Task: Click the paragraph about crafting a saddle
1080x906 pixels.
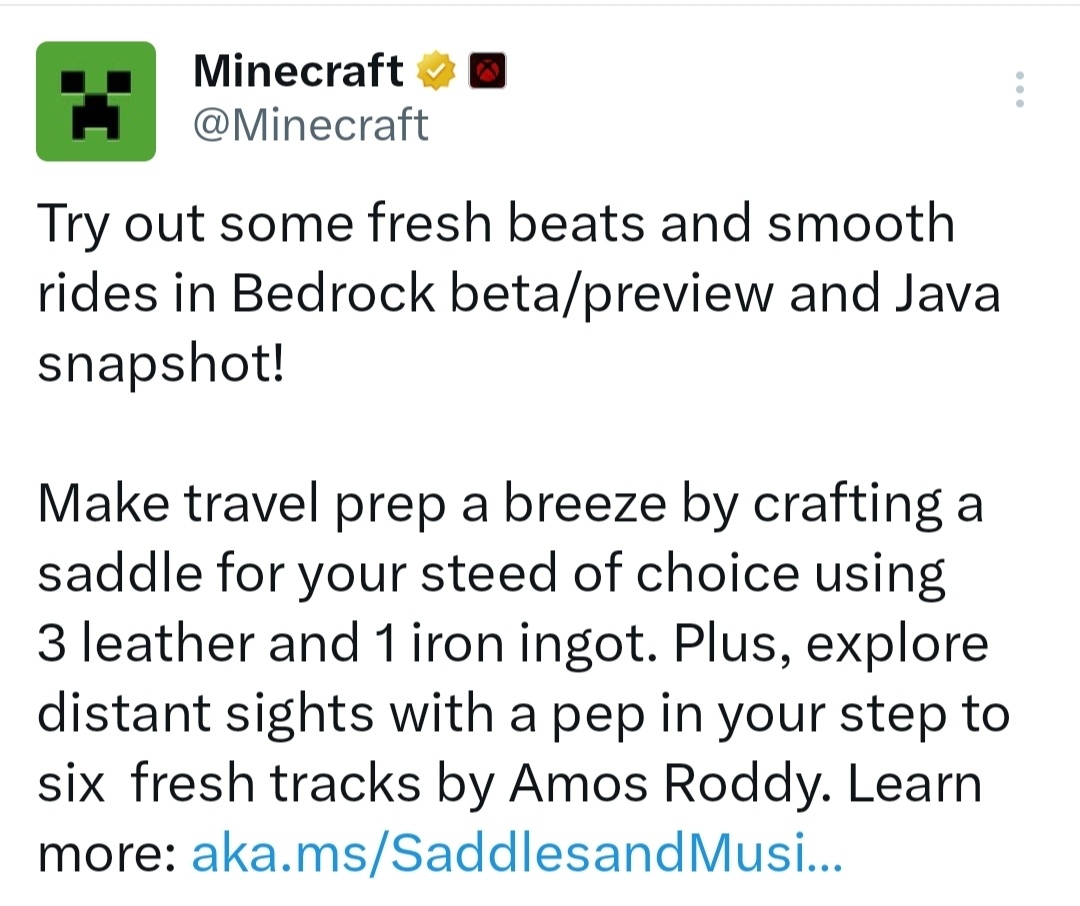Action: click(x=523, y=678)
